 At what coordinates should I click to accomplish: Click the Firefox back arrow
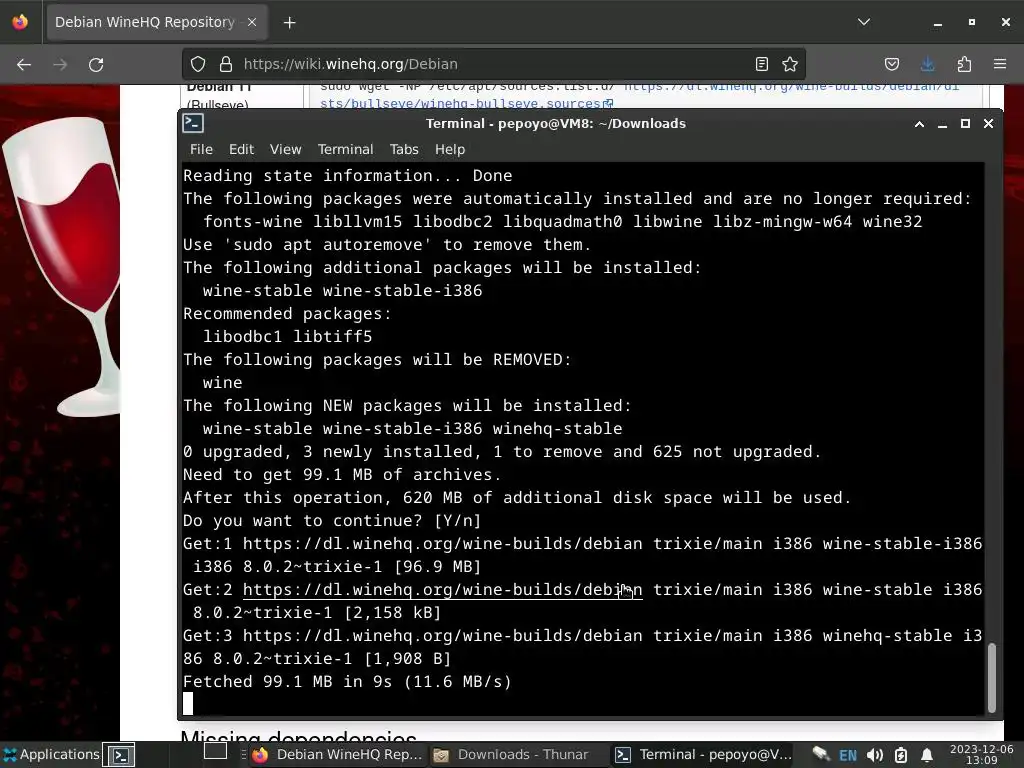coord(24,65)
